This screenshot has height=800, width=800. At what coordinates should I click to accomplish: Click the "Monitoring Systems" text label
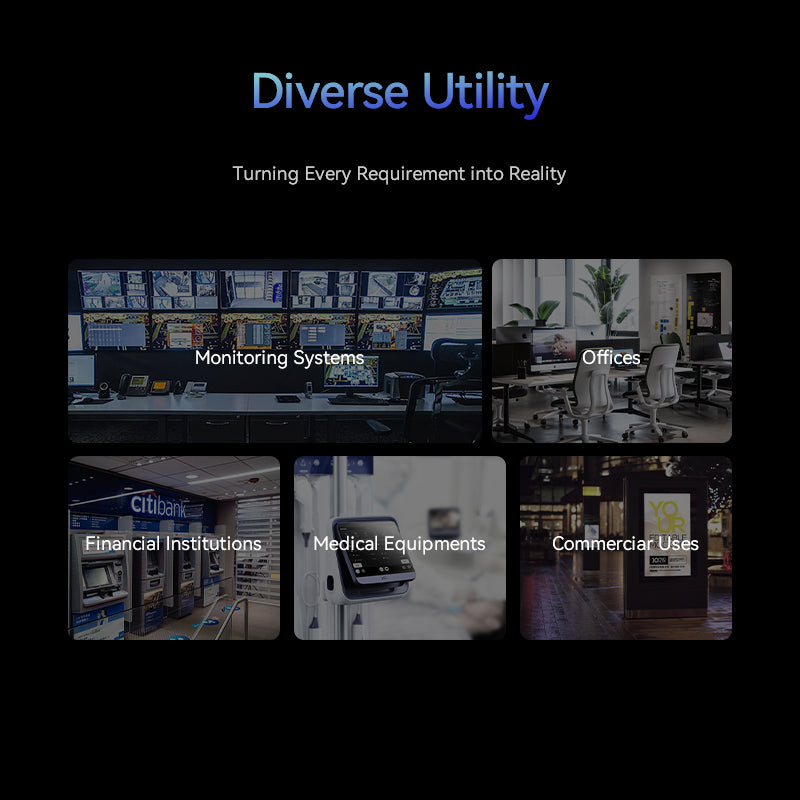click(279, 358)
